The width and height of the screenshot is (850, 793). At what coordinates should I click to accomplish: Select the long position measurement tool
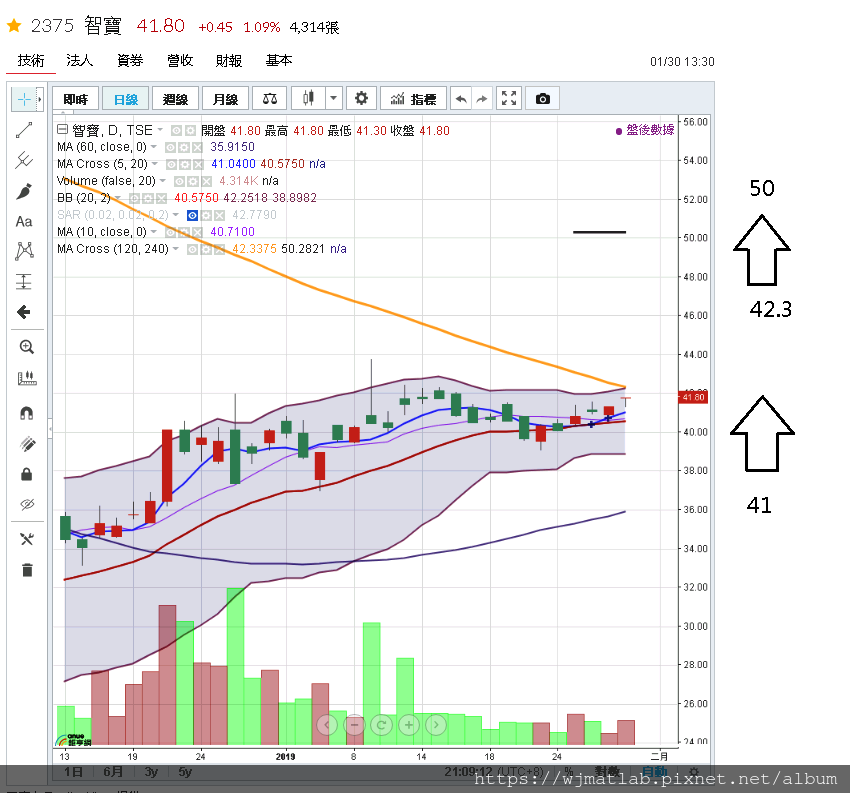[24, 282]
